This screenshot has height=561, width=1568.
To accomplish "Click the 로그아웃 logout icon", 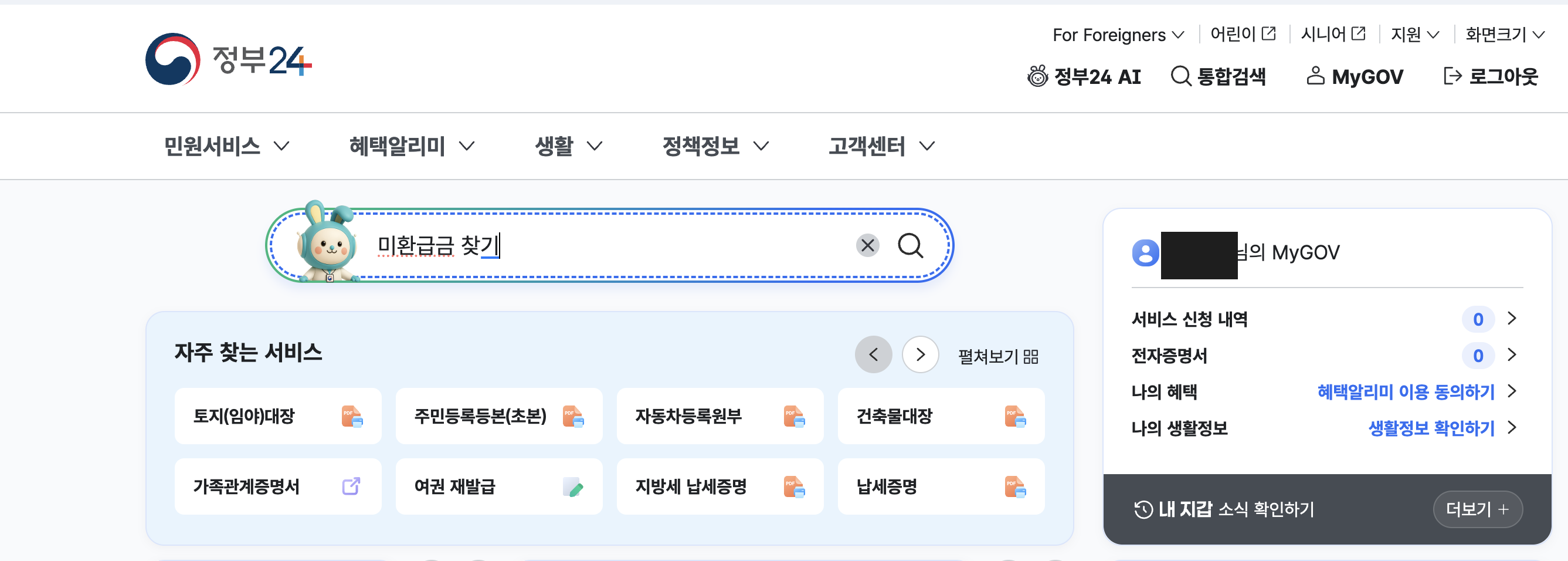I will (1452, 77).
